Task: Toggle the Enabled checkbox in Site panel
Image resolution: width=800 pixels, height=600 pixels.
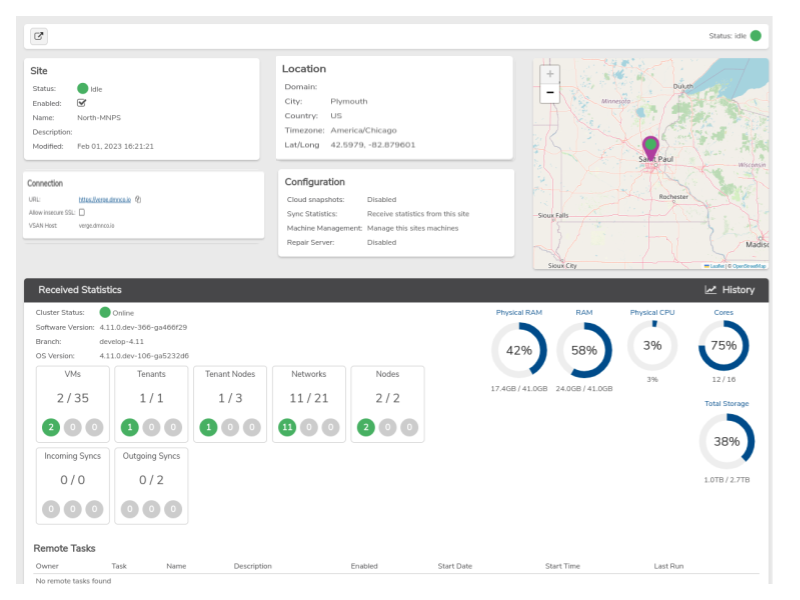Action: (x=81, y=103)
